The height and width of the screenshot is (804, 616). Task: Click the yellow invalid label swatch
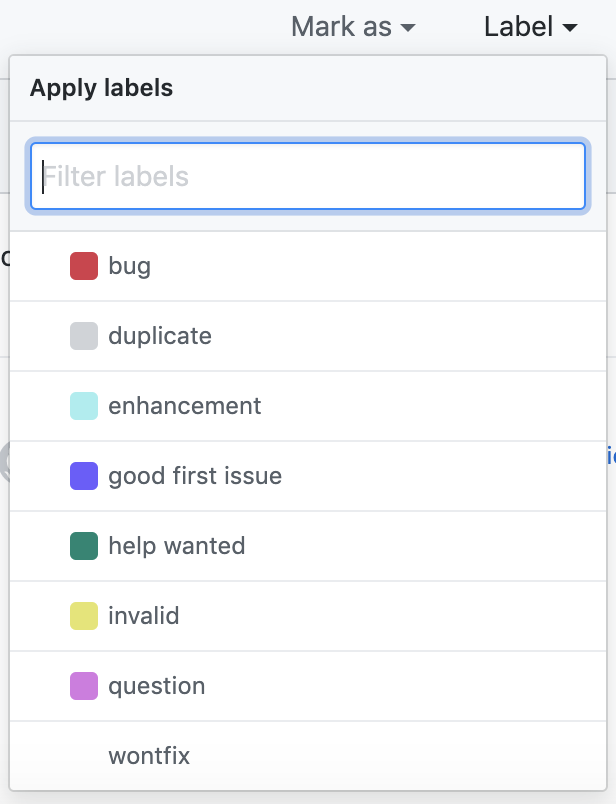tap(85, 616)
